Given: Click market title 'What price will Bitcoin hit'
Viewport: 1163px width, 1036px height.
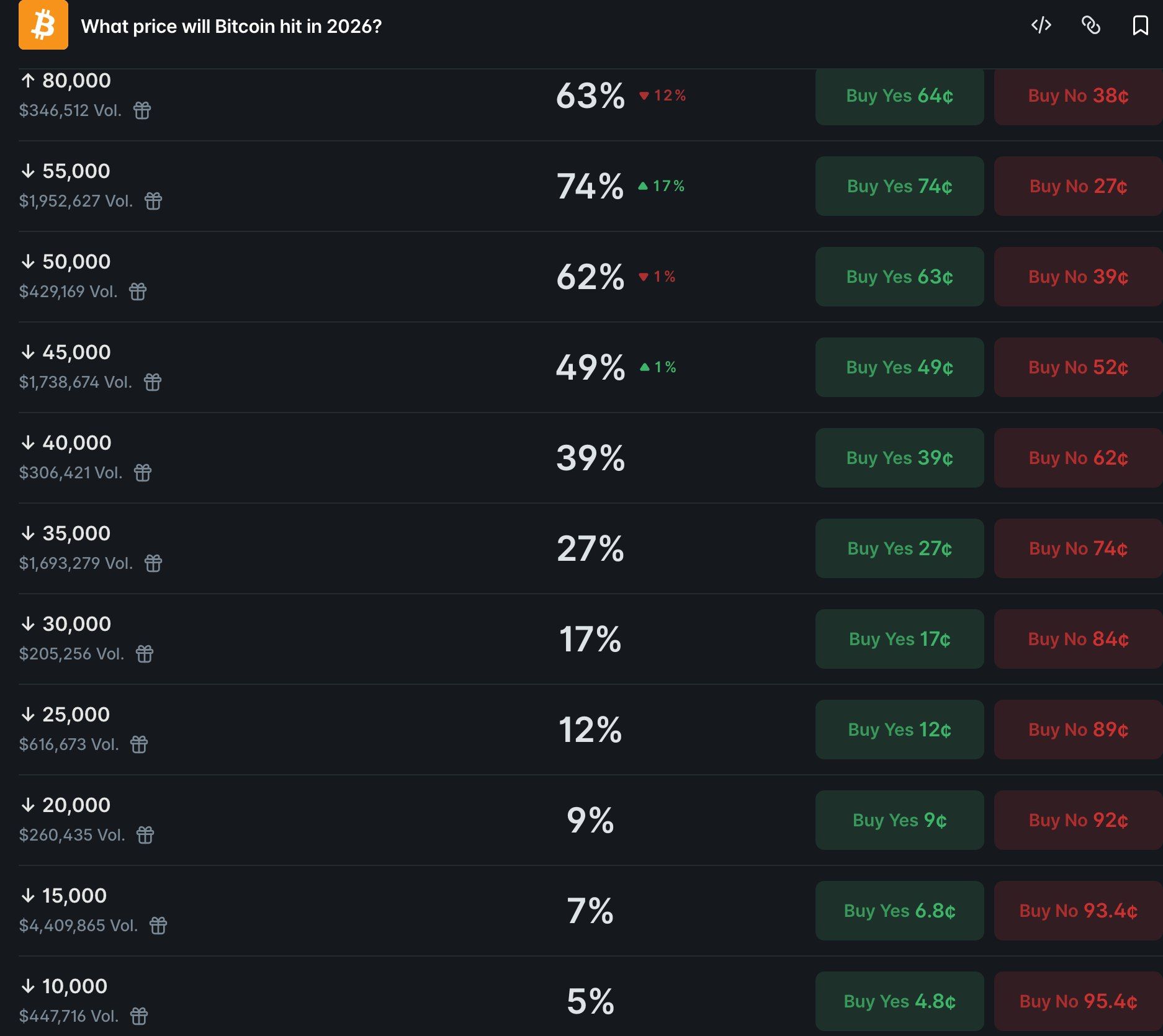Looking at the screenshot, I should (x=231, y=26).
